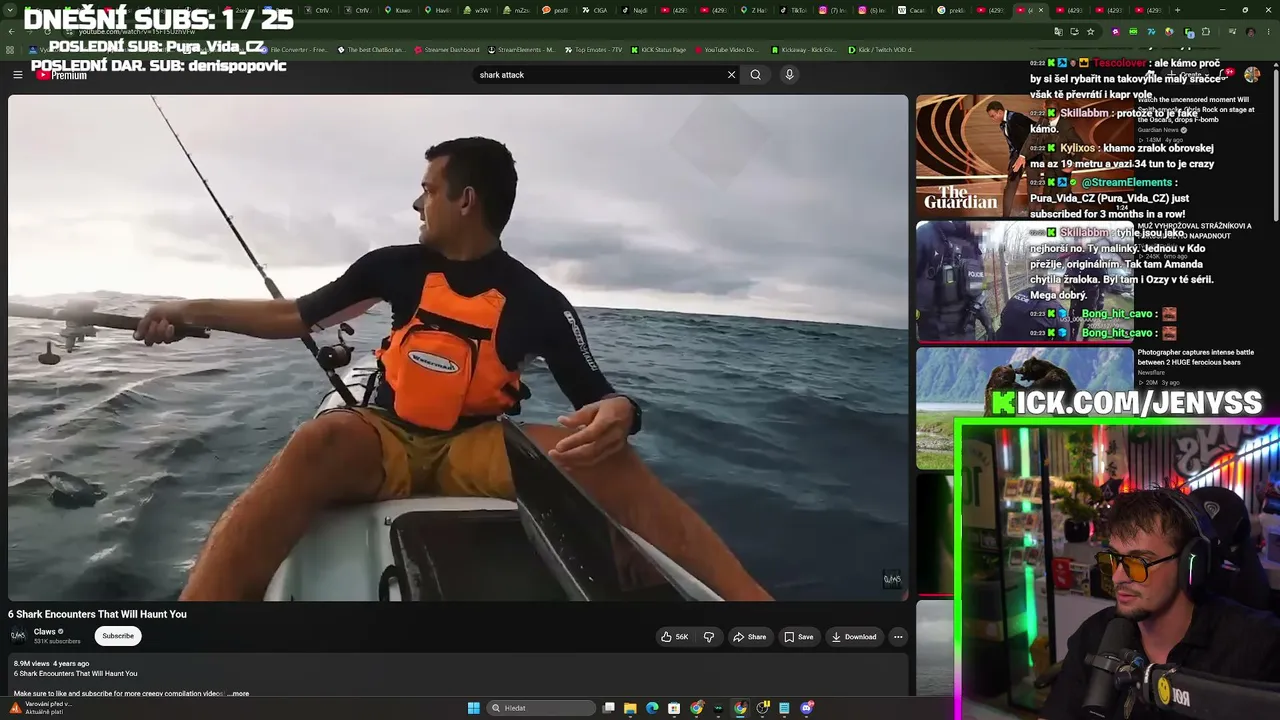Viewport: 1280px width, 720px height.
Task: Expand the video description with '...more'
Action: tap(238, 693)
